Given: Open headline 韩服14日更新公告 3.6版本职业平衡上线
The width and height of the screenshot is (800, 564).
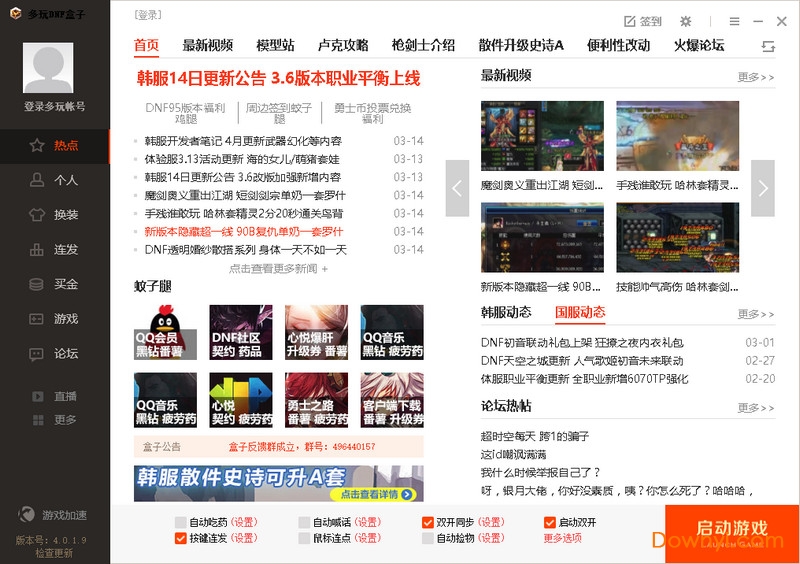Looking at the screenshot, I should (x=278, y=78).
